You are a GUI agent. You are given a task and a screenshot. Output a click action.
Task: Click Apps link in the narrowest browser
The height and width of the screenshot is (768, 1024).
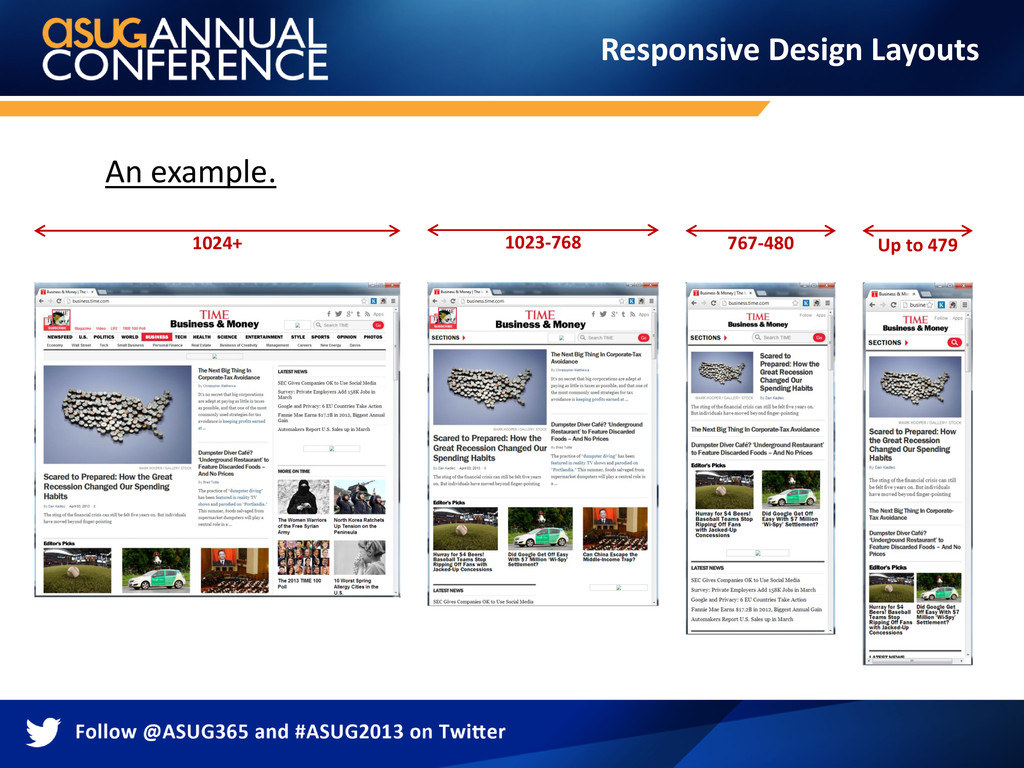(957, 318)
